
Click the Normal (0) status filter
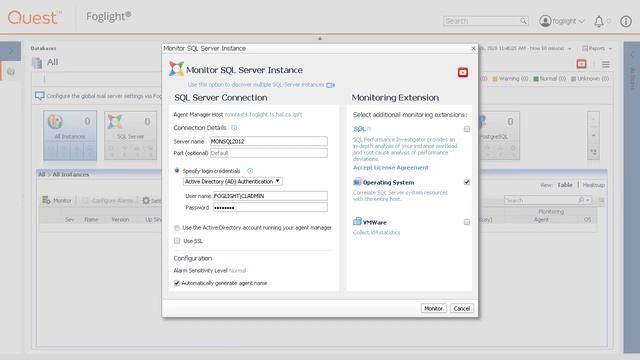549,78
